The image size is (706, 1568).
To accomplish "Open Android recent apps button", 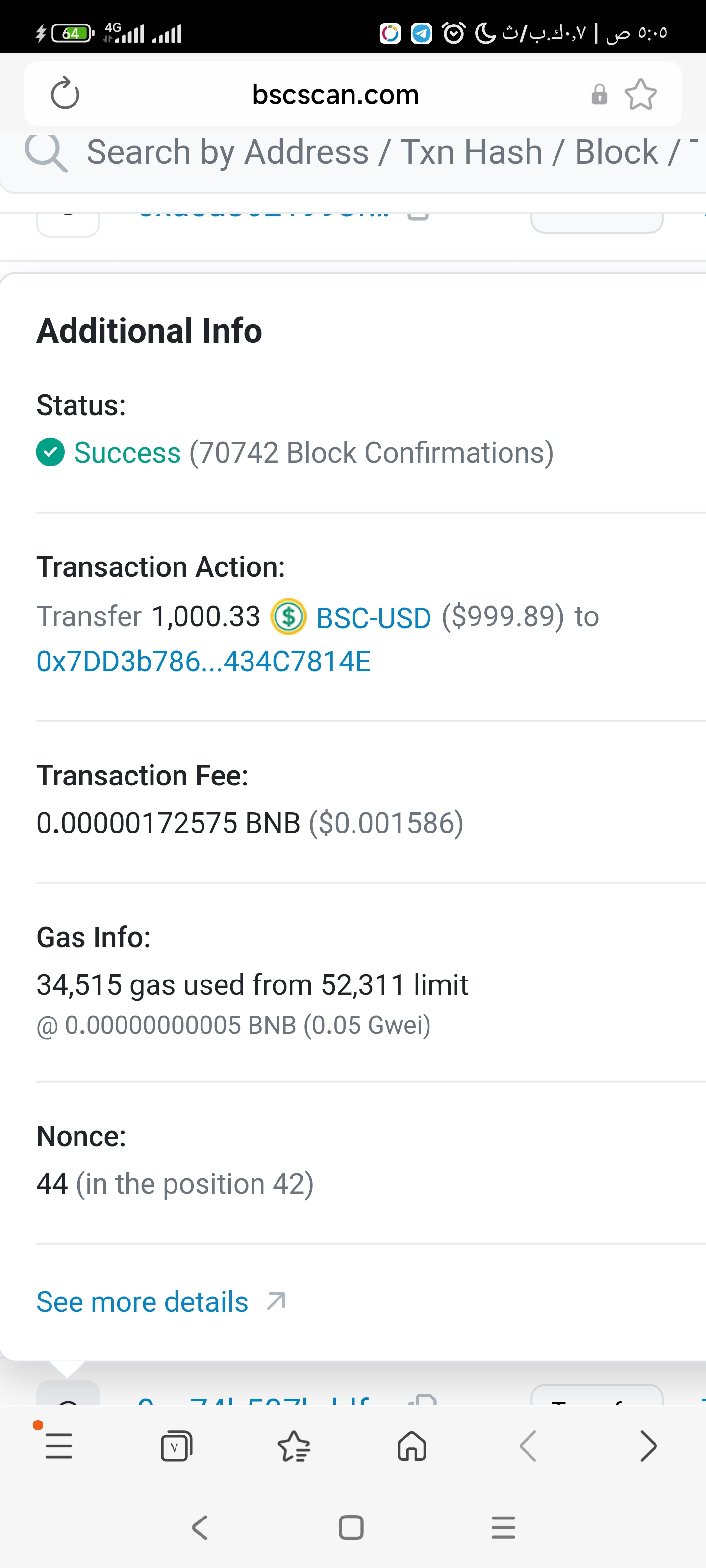I will pyautogui.click(x=503, y=1527).
